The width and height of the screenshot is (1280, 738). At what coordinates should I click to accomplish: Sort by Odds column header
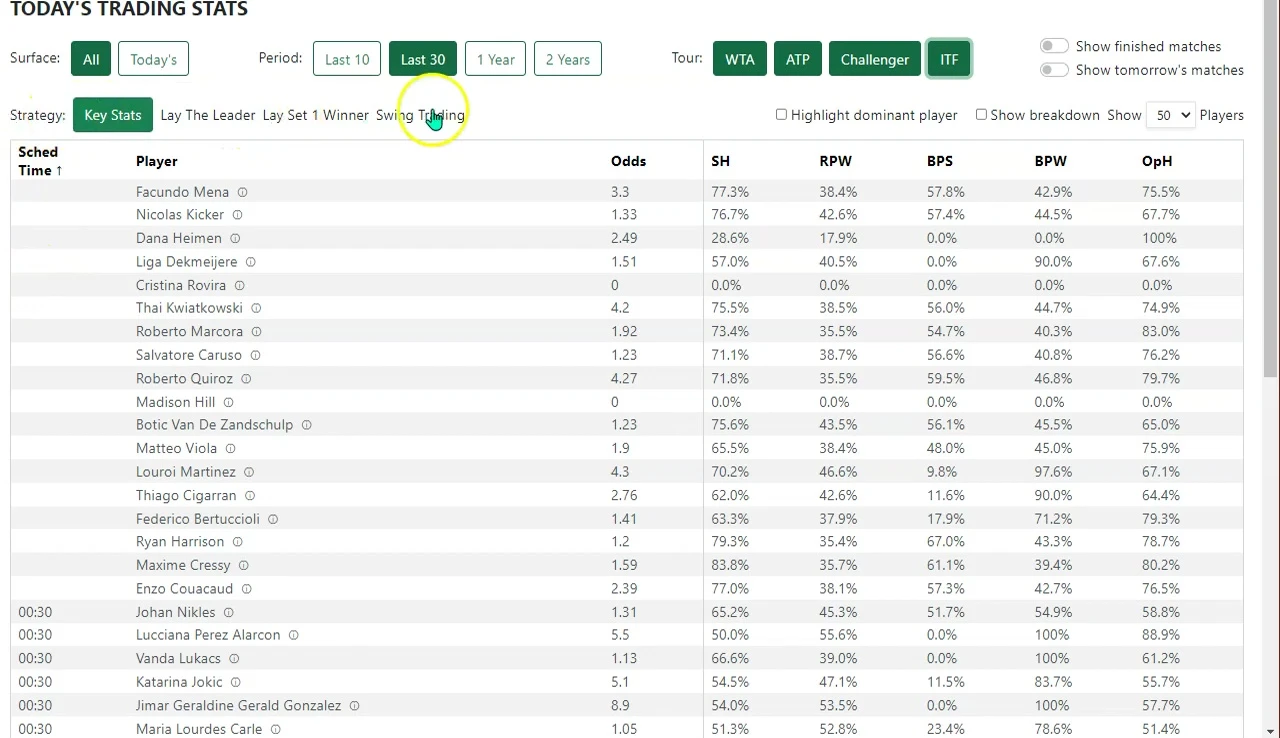point(629,161)
